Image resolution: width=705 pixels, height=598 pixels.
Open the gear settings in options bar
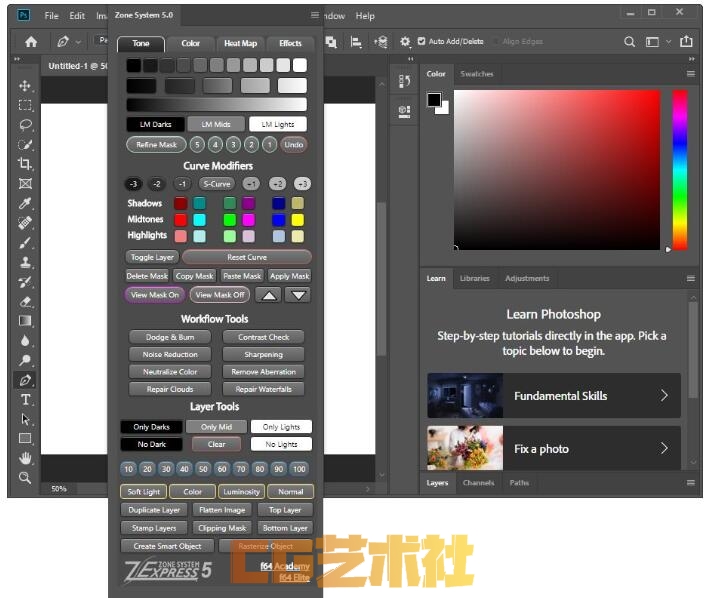pyautogui.click(x=405, y=42)
